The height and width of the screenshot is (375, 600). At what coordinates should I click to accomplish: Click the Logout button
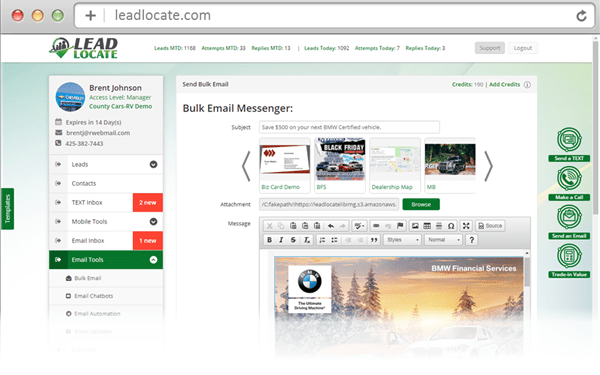tap(523, 48)
